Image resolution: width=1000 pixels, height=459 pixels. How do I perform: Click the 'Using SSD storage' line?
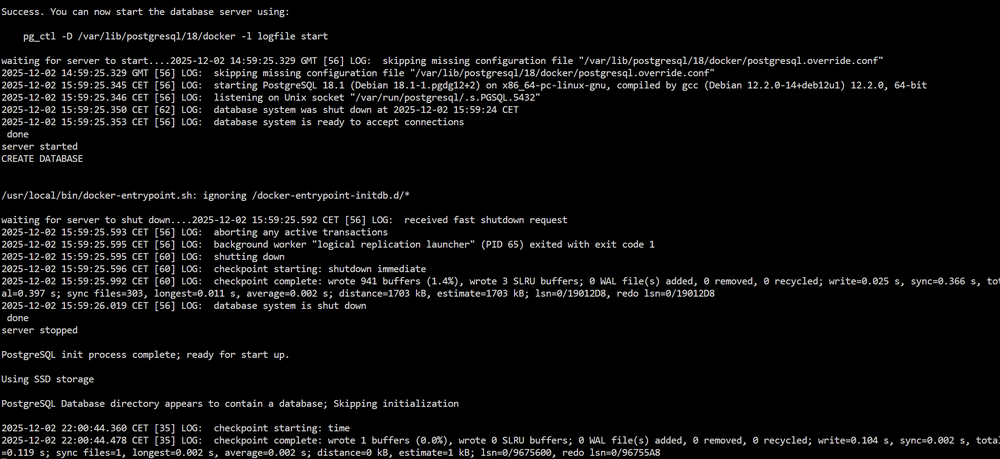tap(48, 379)
